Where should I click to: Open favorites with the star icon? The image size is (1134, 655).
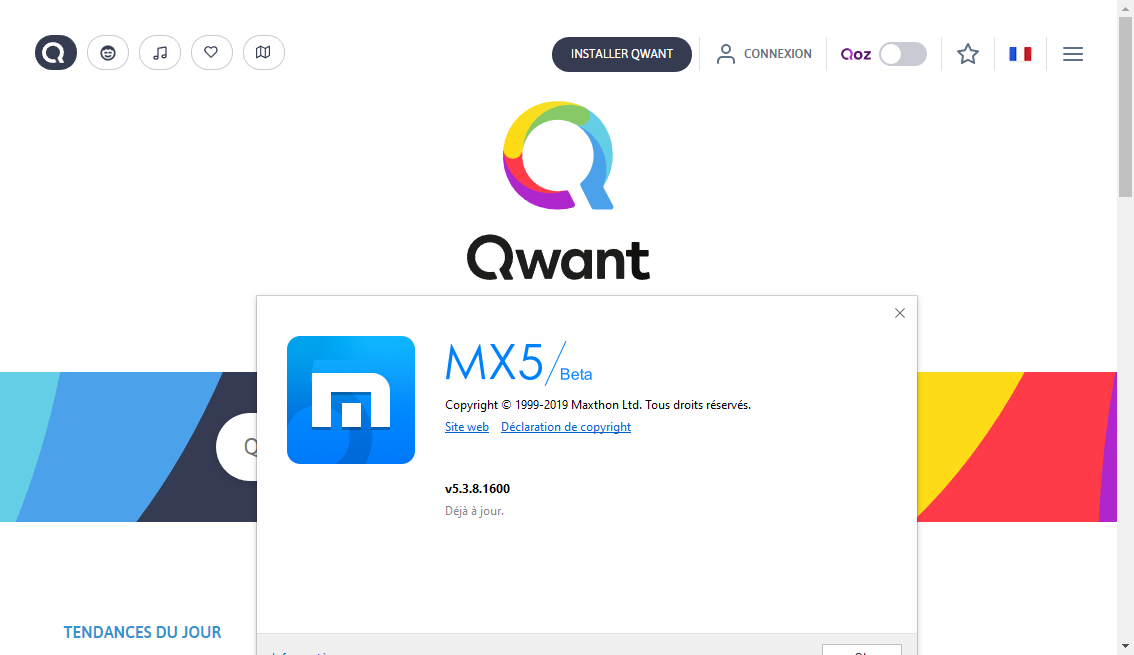point(968,54)
